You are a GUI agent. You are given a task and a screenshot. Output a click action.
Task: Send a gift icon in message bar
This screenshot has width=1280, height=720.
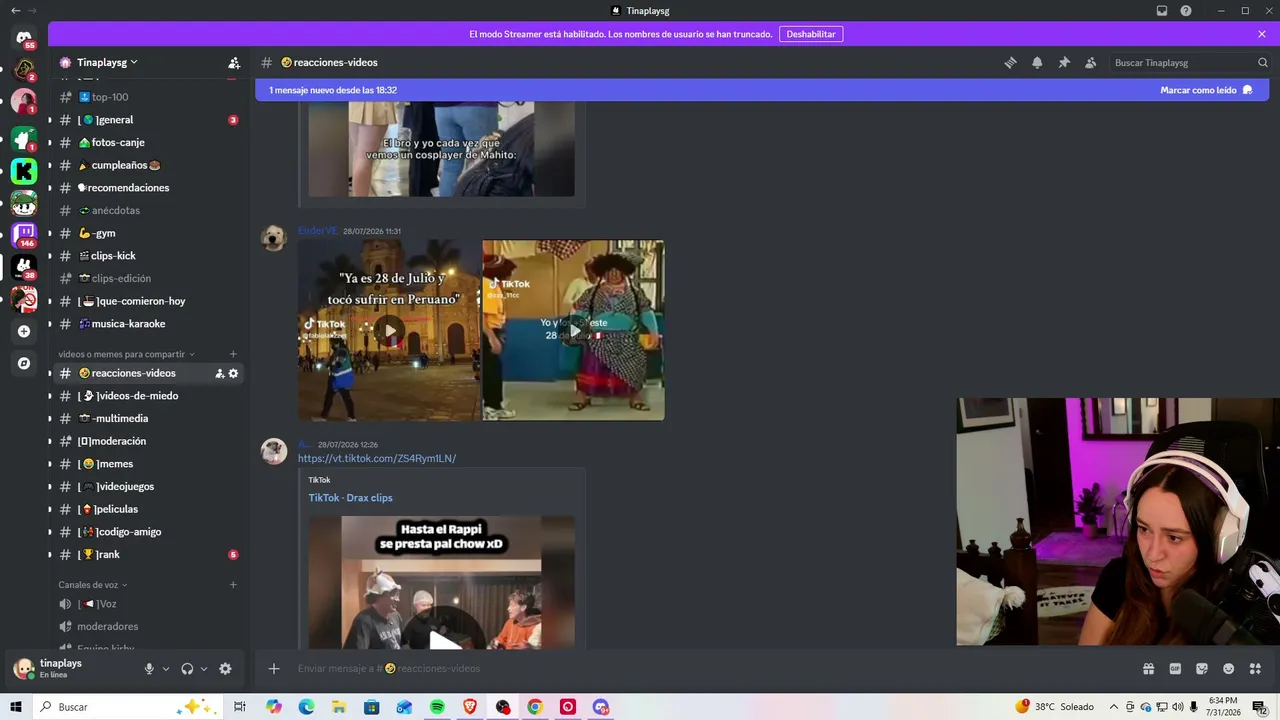[x=1148, y=669]
